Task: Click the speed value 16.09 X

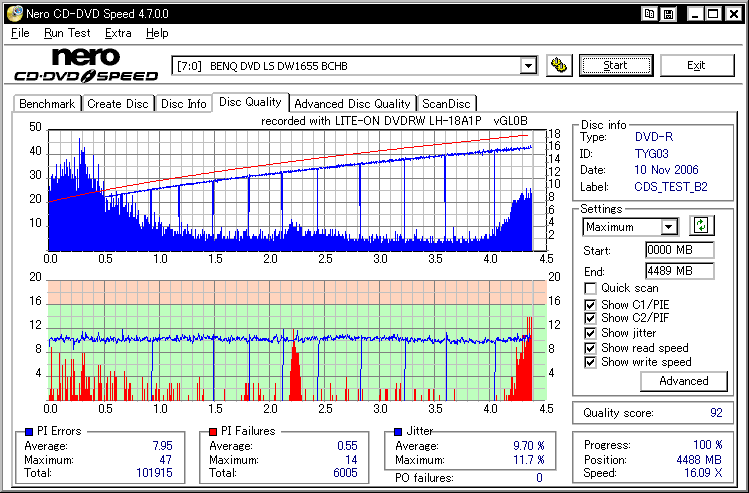Action: (x=703, y=473)
